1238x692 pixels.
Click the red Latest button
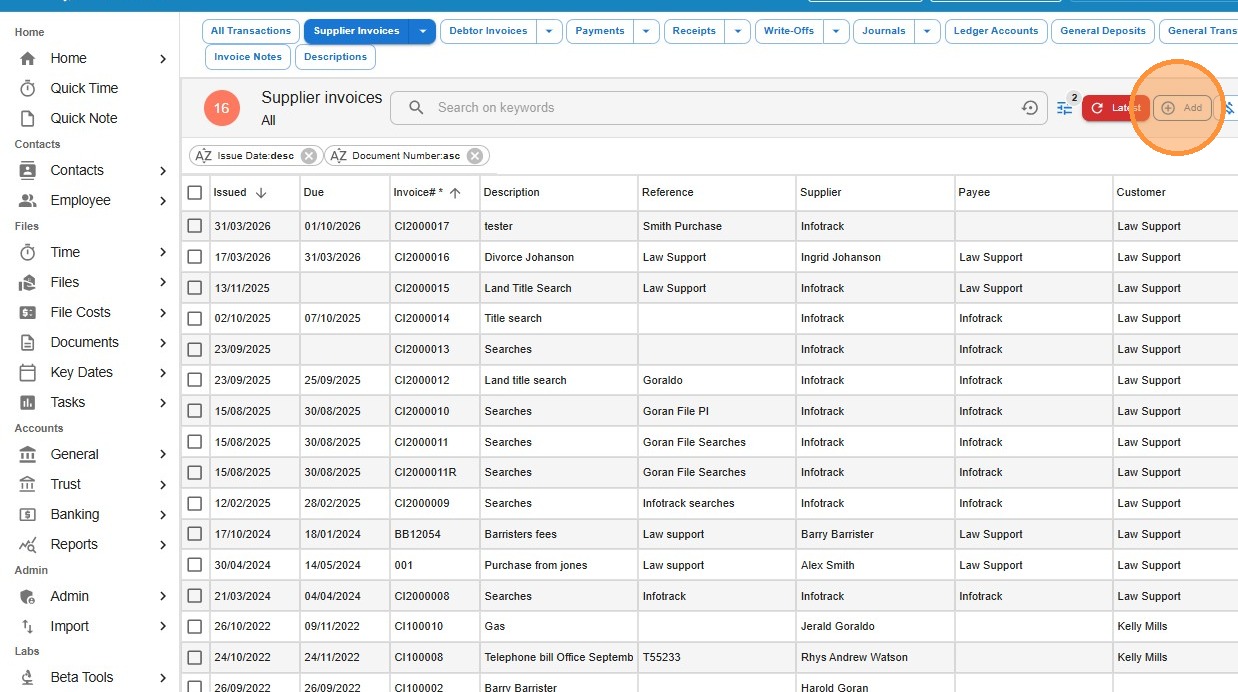click(1115, 108)
